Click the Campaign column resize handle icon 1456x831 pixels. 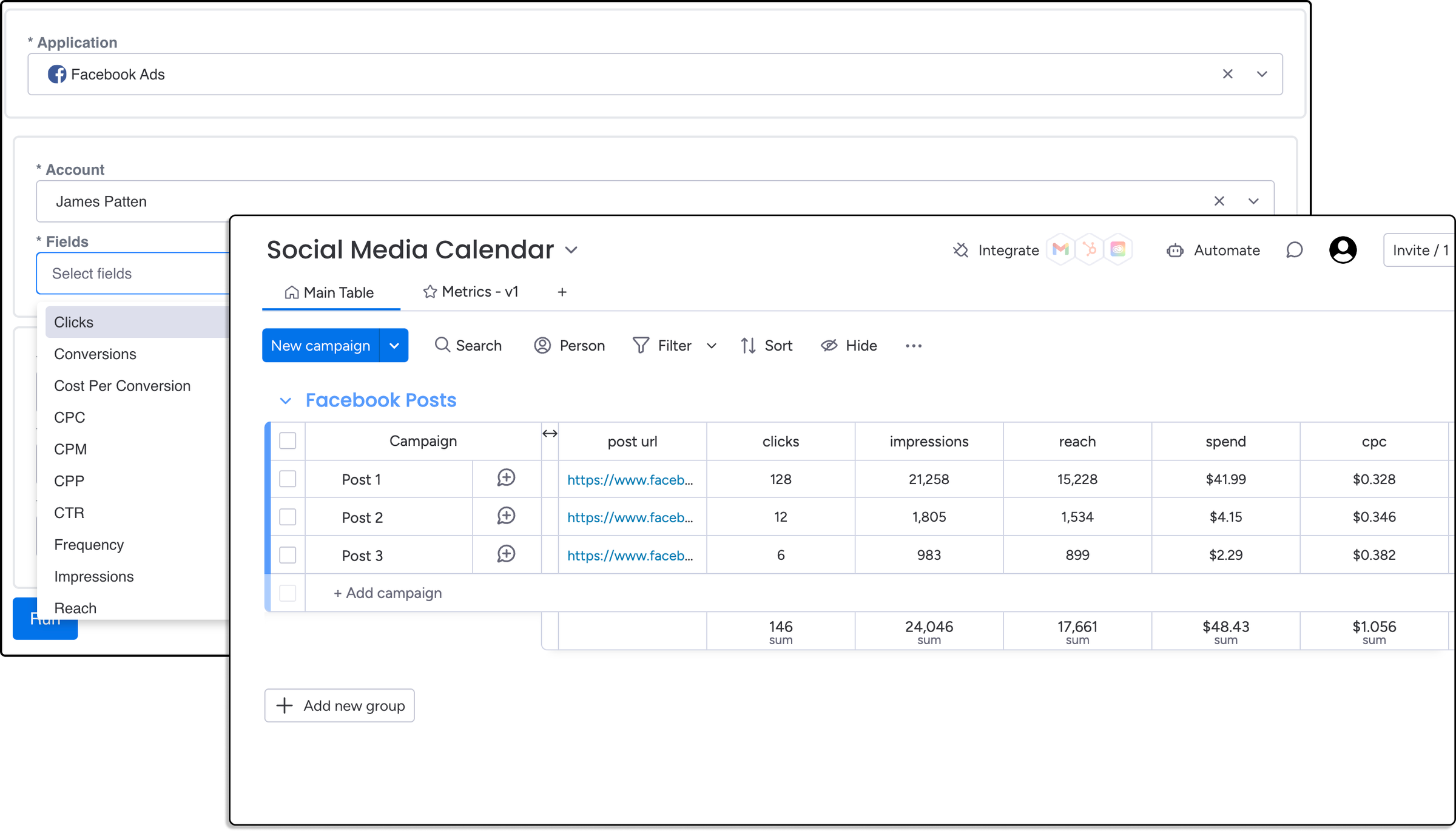point(550,433)
